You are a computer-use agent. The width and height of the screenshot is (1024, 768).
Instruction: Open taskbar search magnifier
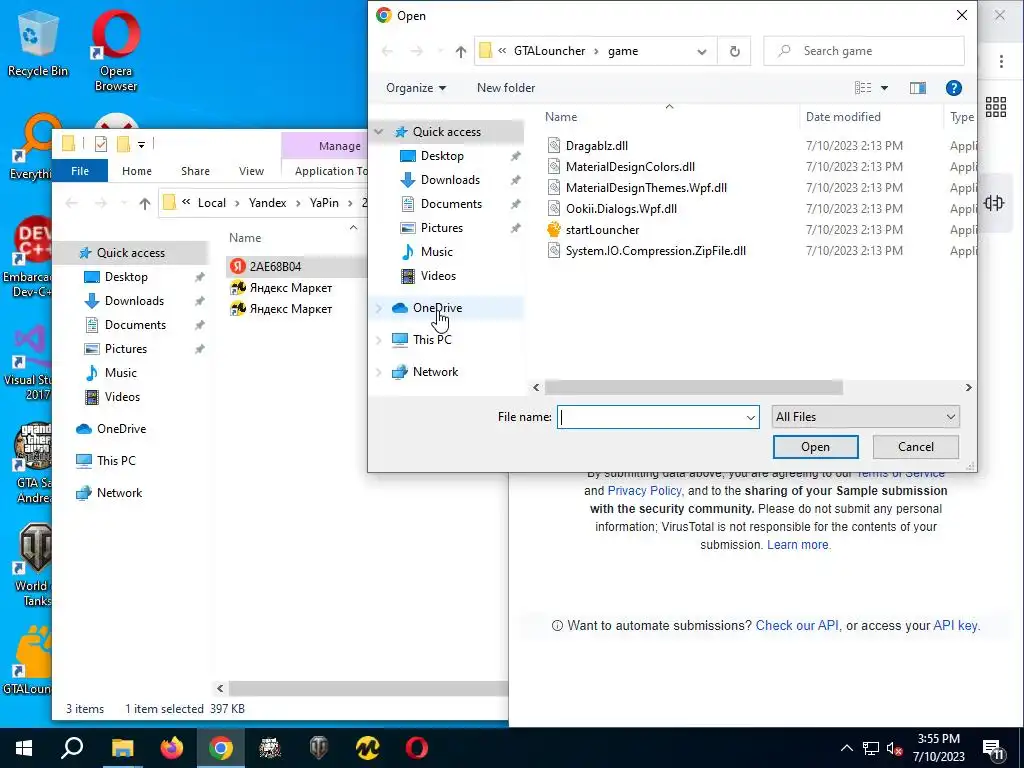click(72, 748)
